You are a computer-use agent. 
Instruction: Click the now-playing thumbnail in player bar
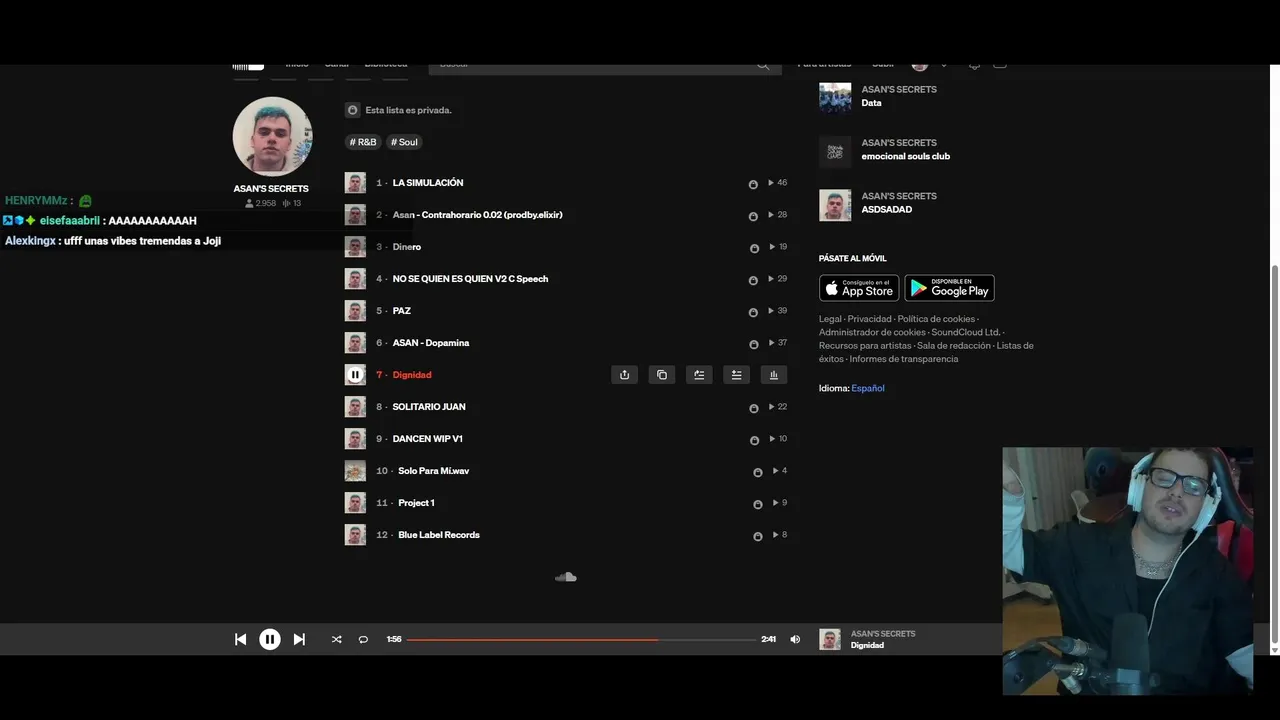click(830, 639)
